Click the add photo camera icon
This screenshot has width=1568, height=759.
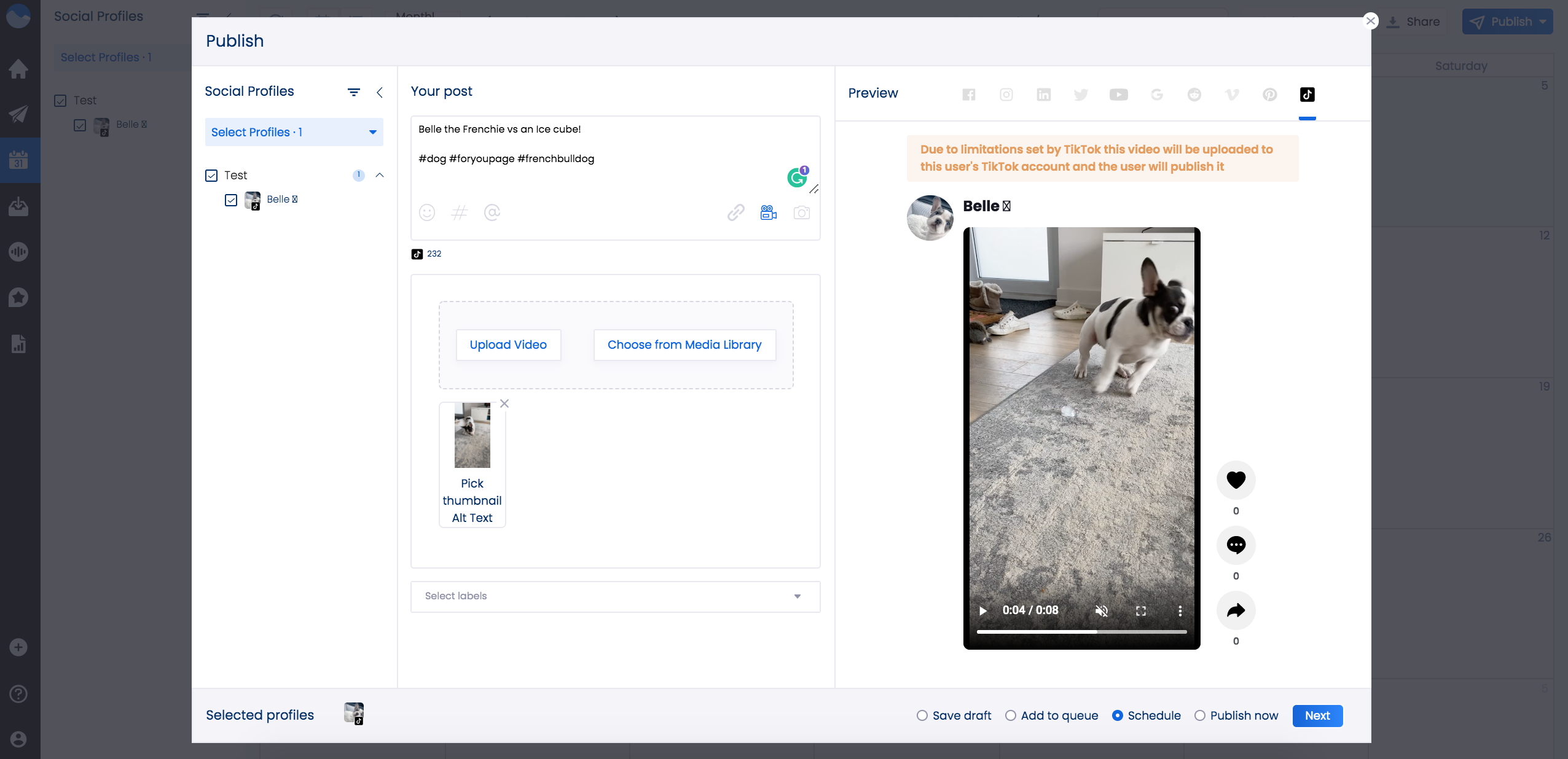coord(802,212)
